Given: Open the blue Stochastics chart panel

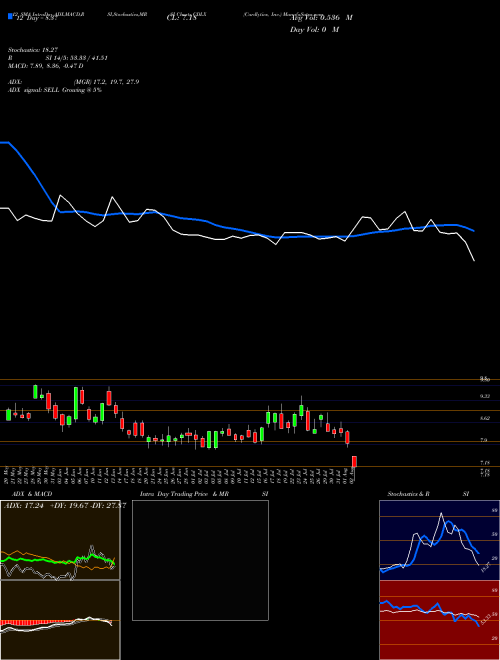Looking at the screenshot, I should click(x=439, y=540).
